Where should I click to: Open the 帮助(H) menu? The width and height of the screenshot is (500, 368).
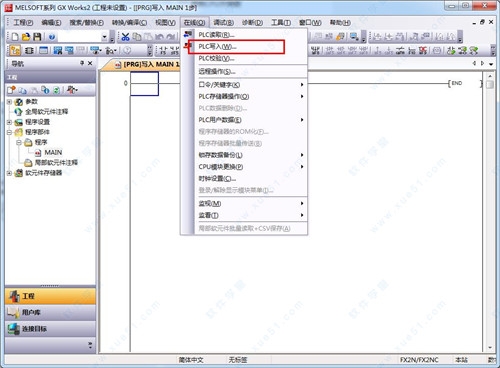click(x=340, y=23)
